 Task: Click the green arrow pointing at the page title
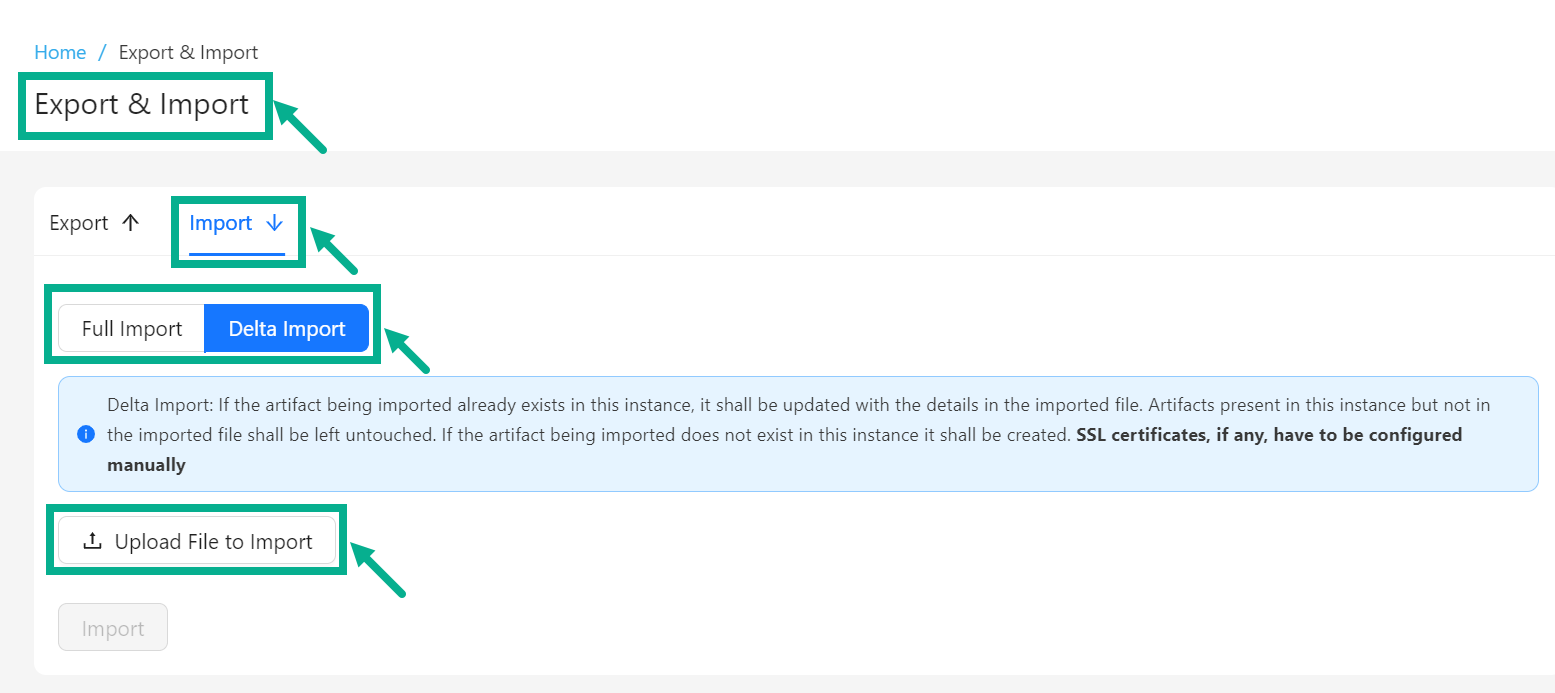tap(300, 126)
